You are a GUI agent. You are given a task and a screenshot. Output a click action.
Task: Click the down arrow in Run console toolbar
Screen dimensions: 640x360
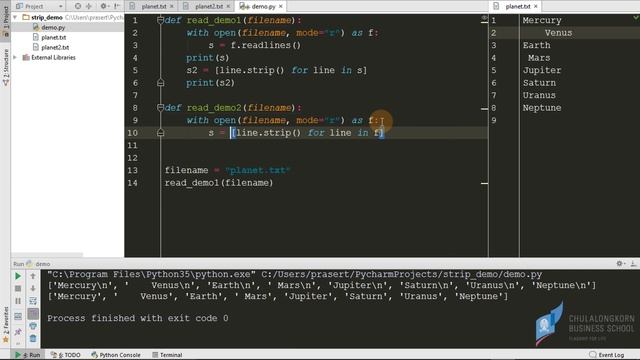(x=33, y=289)
